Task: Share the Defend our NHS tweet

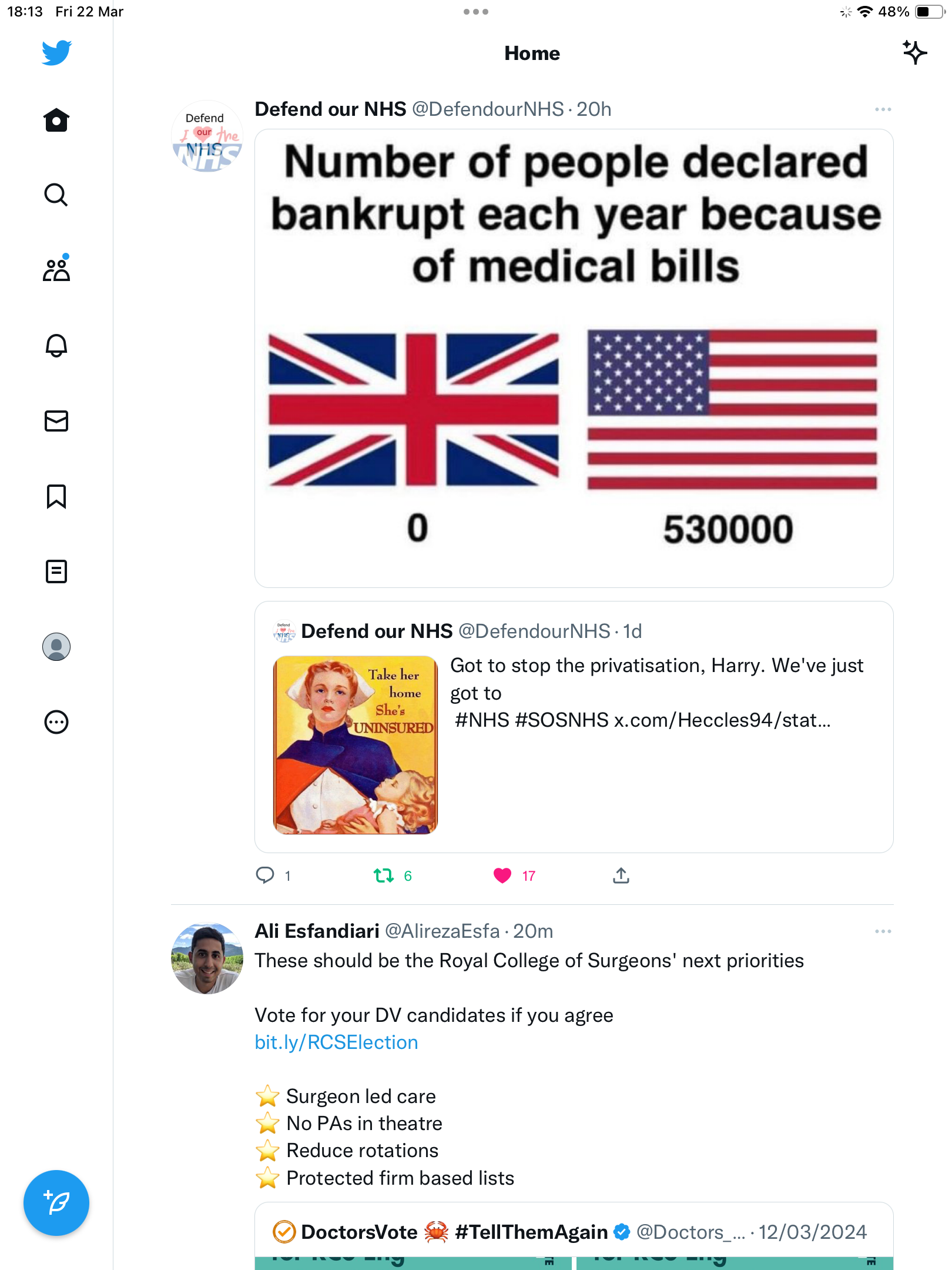Action: point(621,875)
